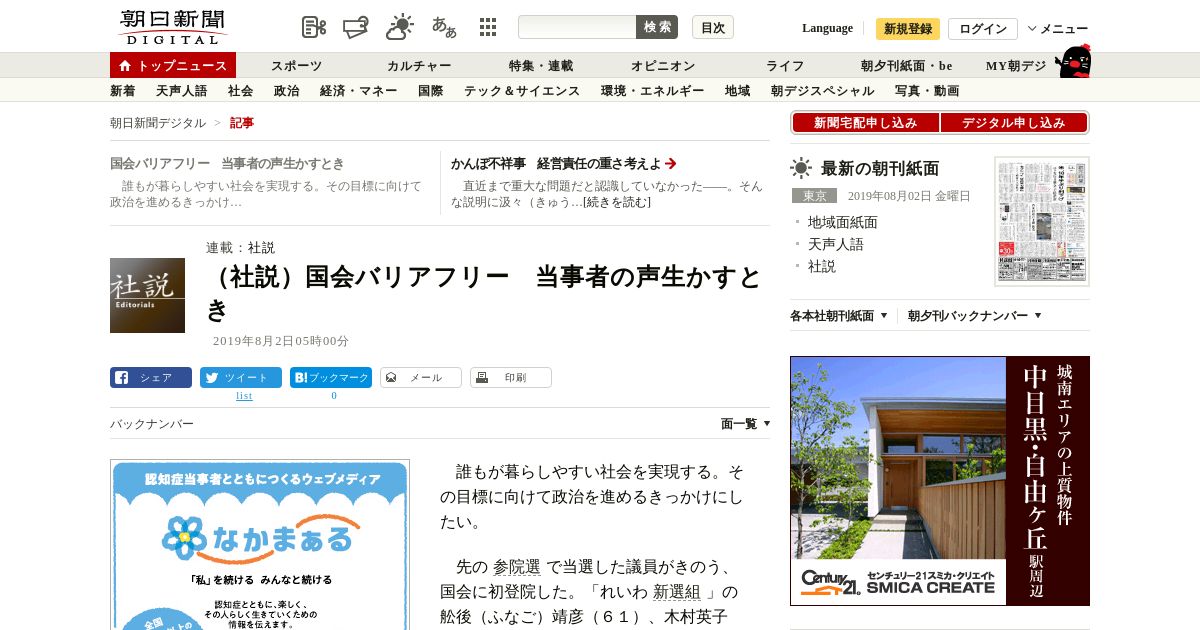Open 地域 in the sub navigation
Viewport: 1200px width, 630px height.
click(738, 91)
